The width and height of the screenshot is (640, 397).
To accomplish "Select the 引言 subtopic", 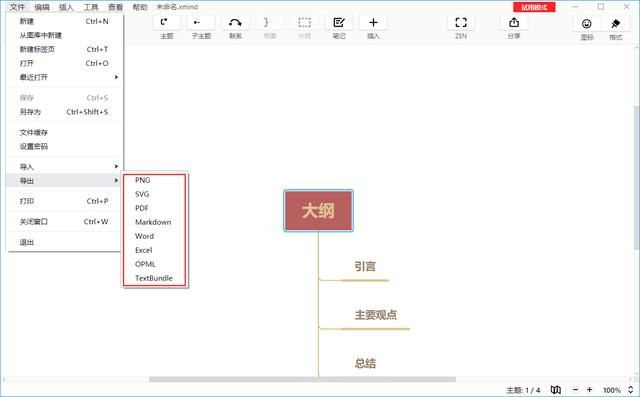I will click(365, 267).
